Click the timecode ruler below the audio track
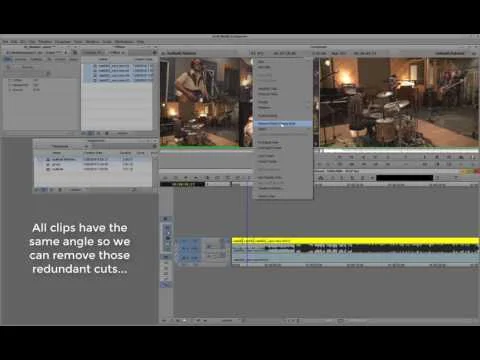Image resolution: width=480 pixels, height=360 pixels. (355, 265)
